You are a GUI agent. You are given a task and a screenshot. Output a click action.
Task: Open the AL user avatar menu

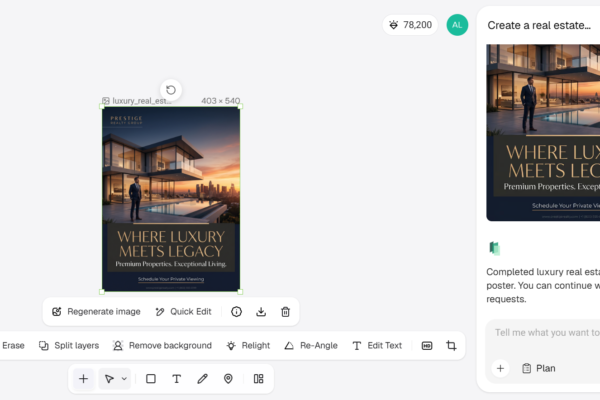pos(457,25)
